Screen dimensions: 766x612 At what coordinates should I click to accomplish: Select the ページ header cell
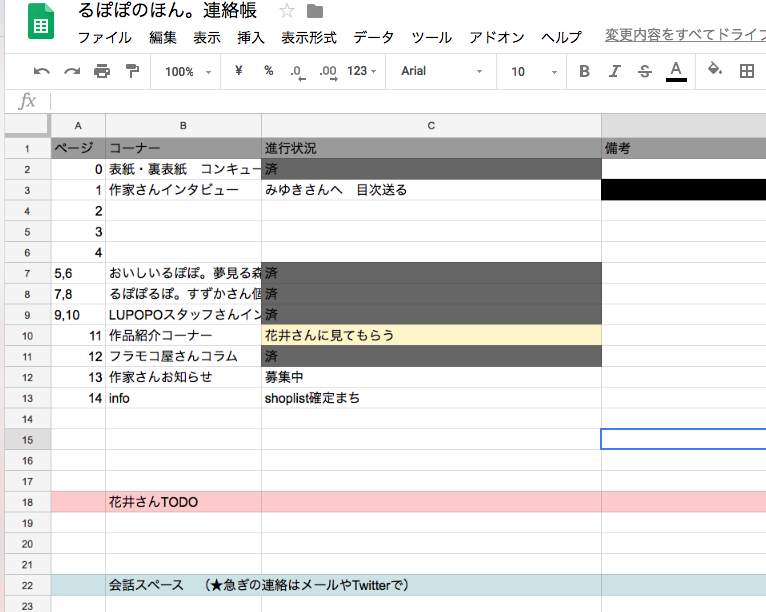pyautogui.click(x=78, y=148)
